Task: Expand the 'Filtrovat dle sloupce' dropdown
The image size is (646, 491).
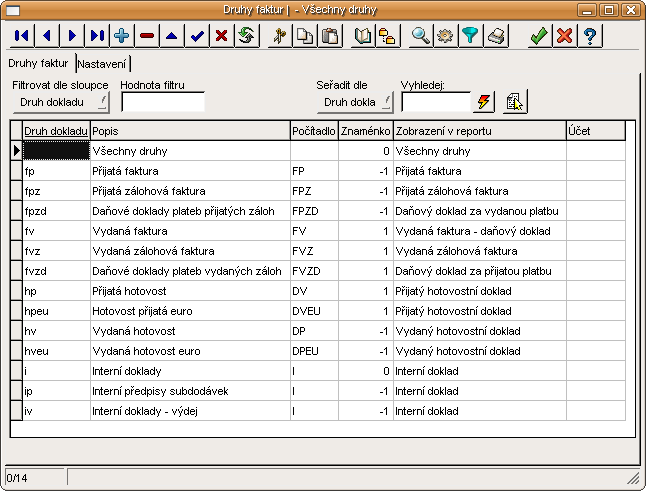Action: 61,101
